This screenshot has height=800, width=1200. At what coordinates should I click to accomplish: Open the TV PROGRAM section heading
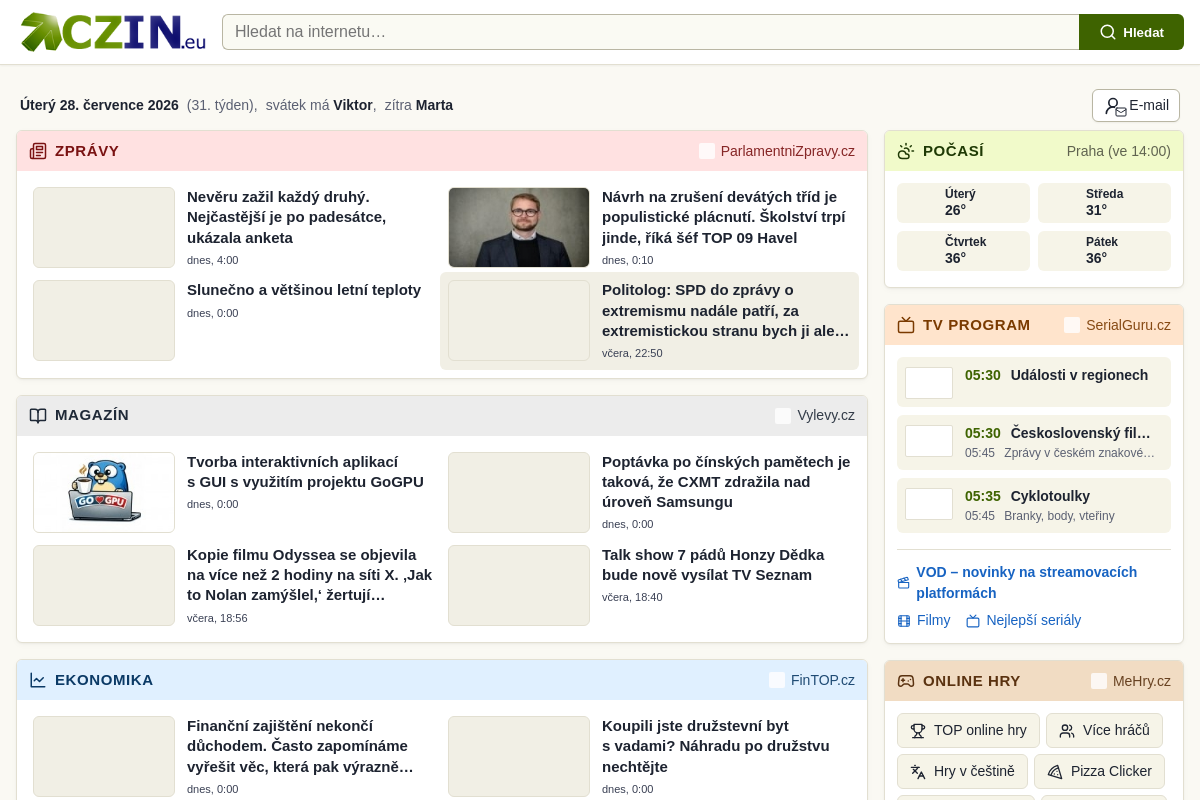point(976,325)
